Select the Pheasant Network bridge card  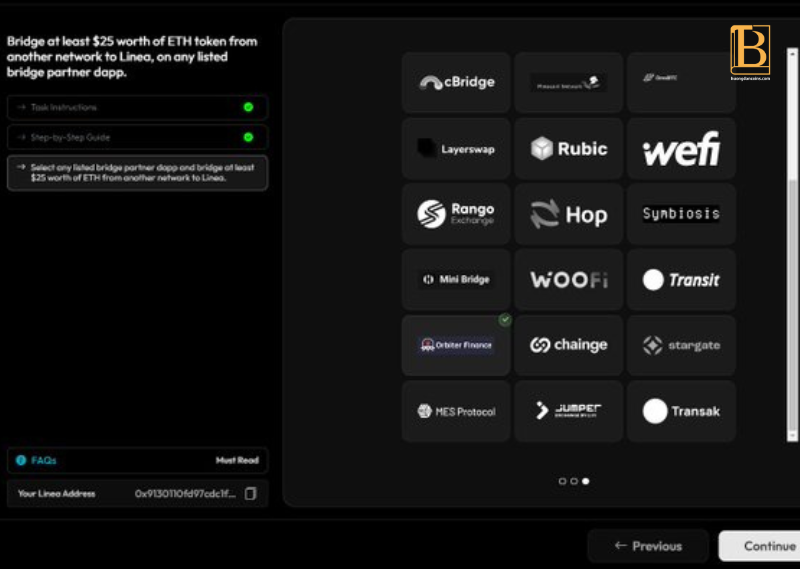pos(568,82)
